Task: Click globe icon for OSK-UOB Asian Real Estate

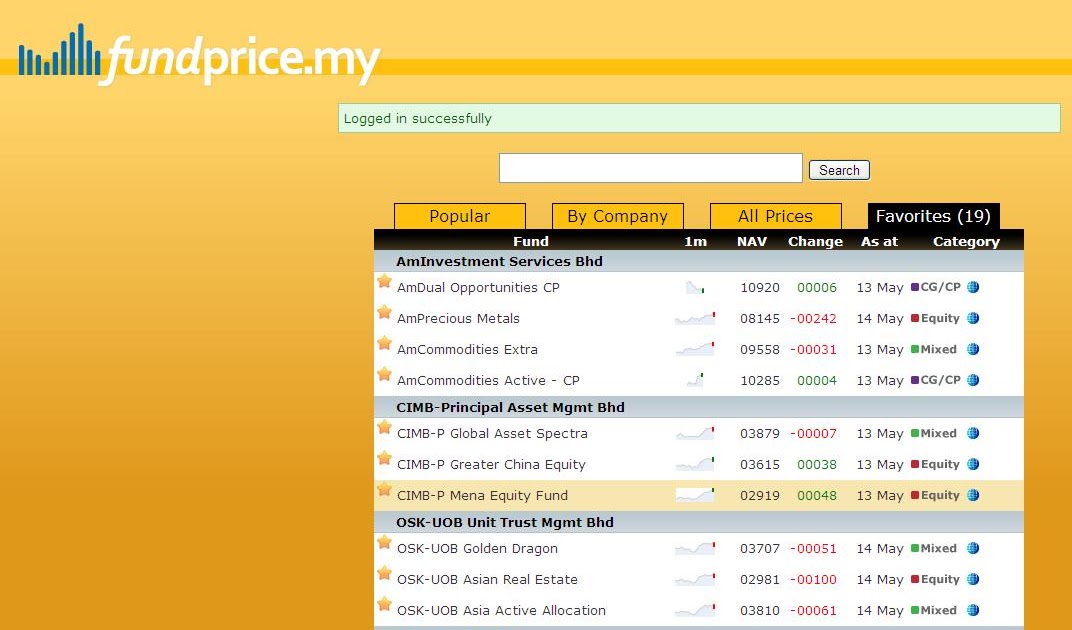Action: pyautogui.click(x=973, y=579)
